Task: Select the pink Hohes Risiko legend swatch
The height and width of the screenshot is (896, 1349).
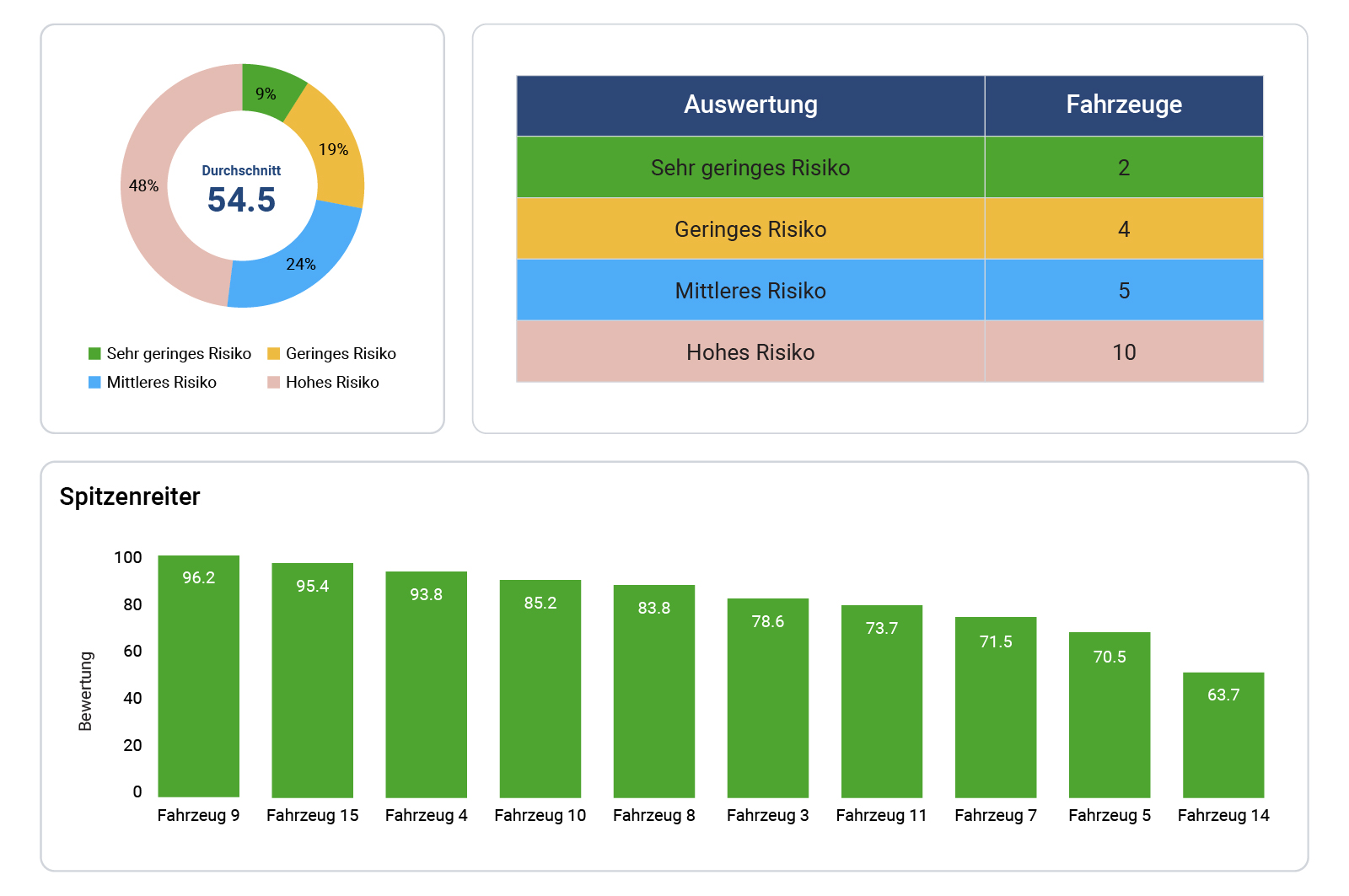Action: [273, 383]
